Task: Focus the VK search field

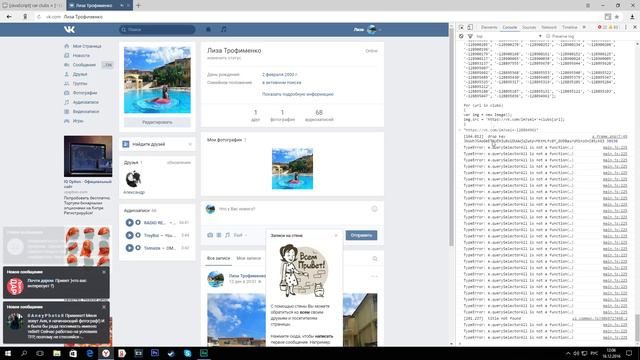Action: point(157,29)
